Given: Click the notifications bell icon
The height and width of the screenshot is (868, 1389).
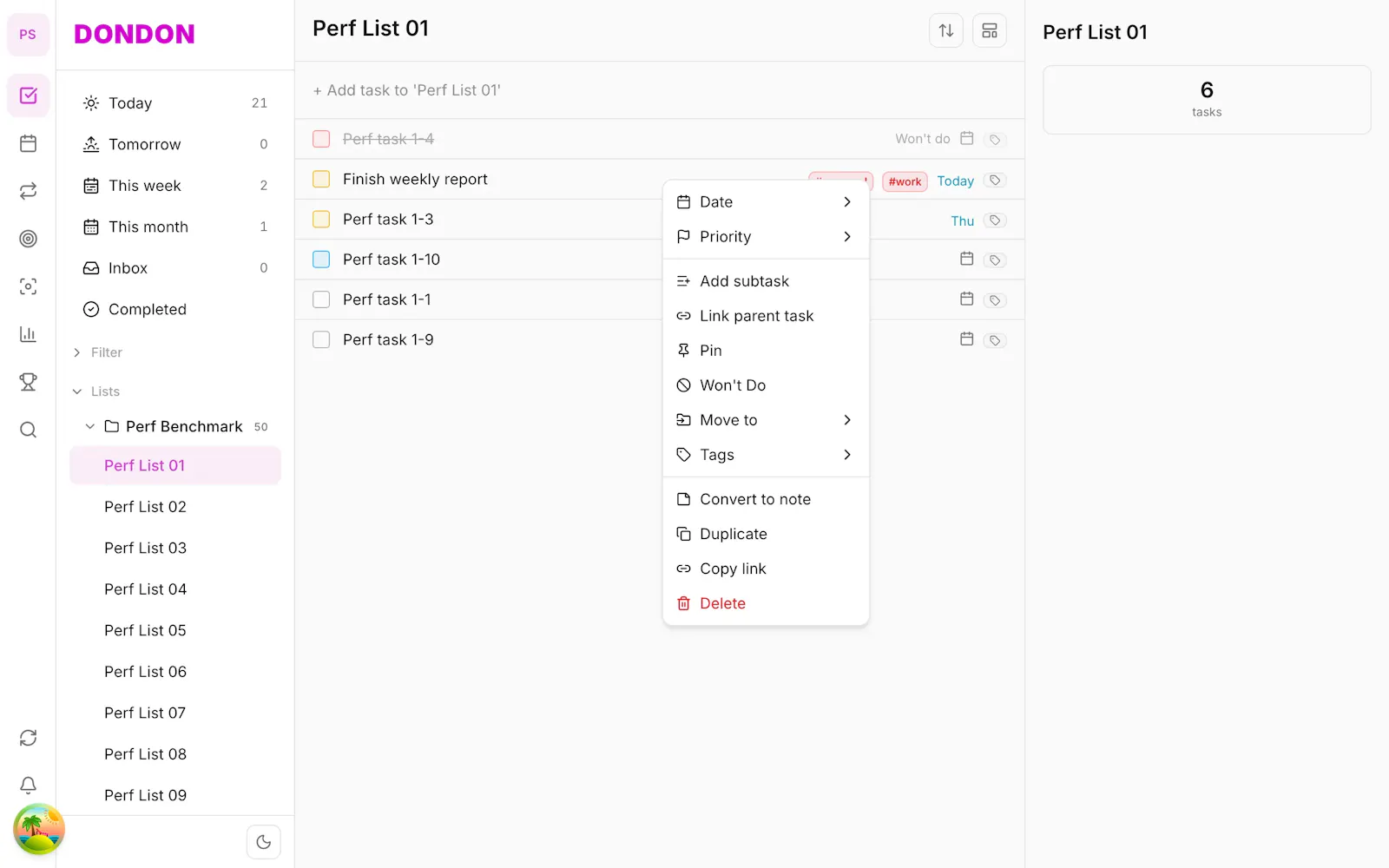Looking at the screenshot, I should pyautogui.click(x=28, y=786).
